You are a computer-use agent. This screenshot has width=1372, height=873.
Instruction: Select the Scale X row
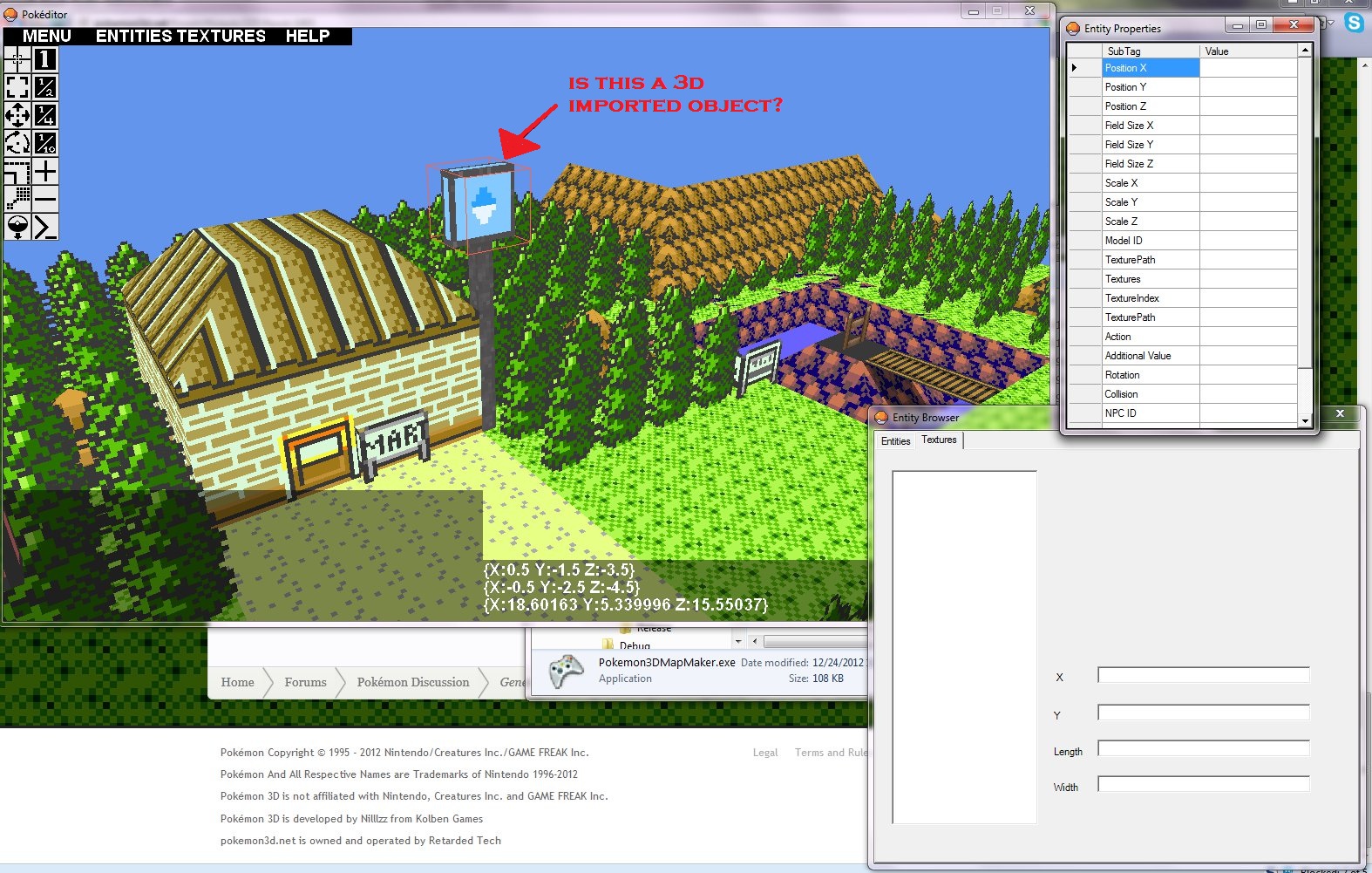point(1182,183)
